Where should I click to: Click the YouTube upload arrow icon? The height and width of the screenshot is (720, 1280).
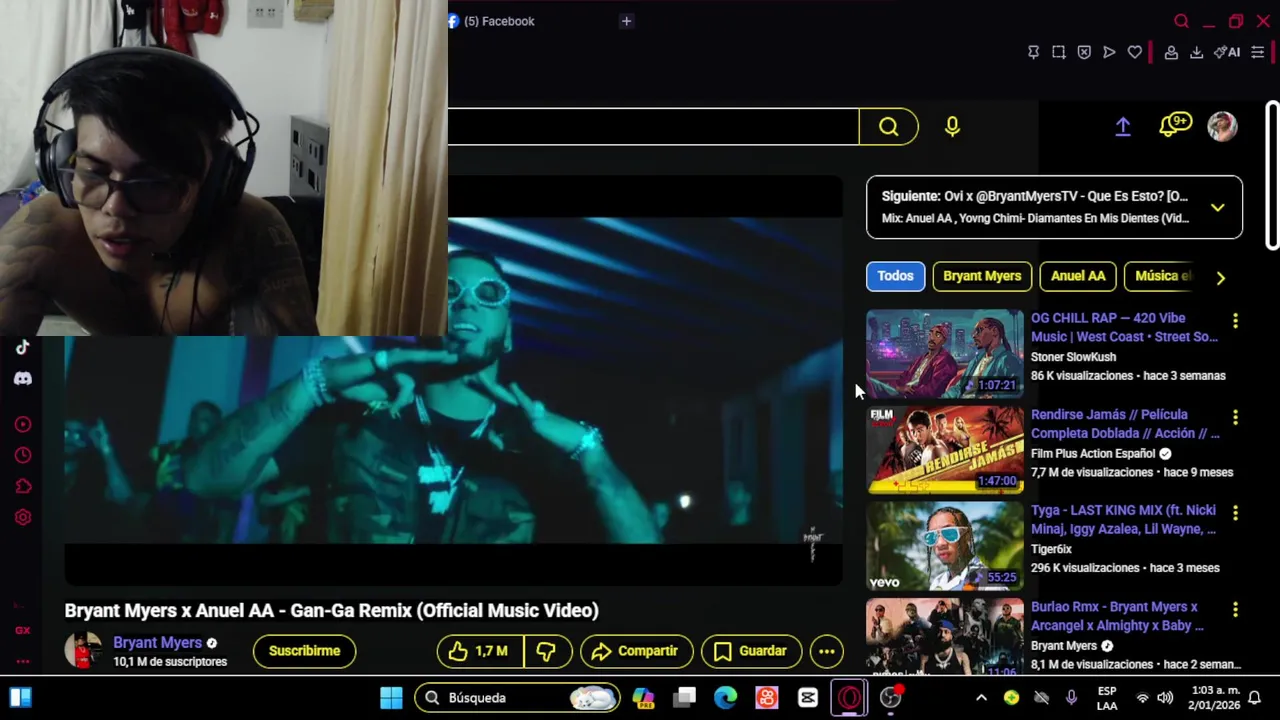1123,126
